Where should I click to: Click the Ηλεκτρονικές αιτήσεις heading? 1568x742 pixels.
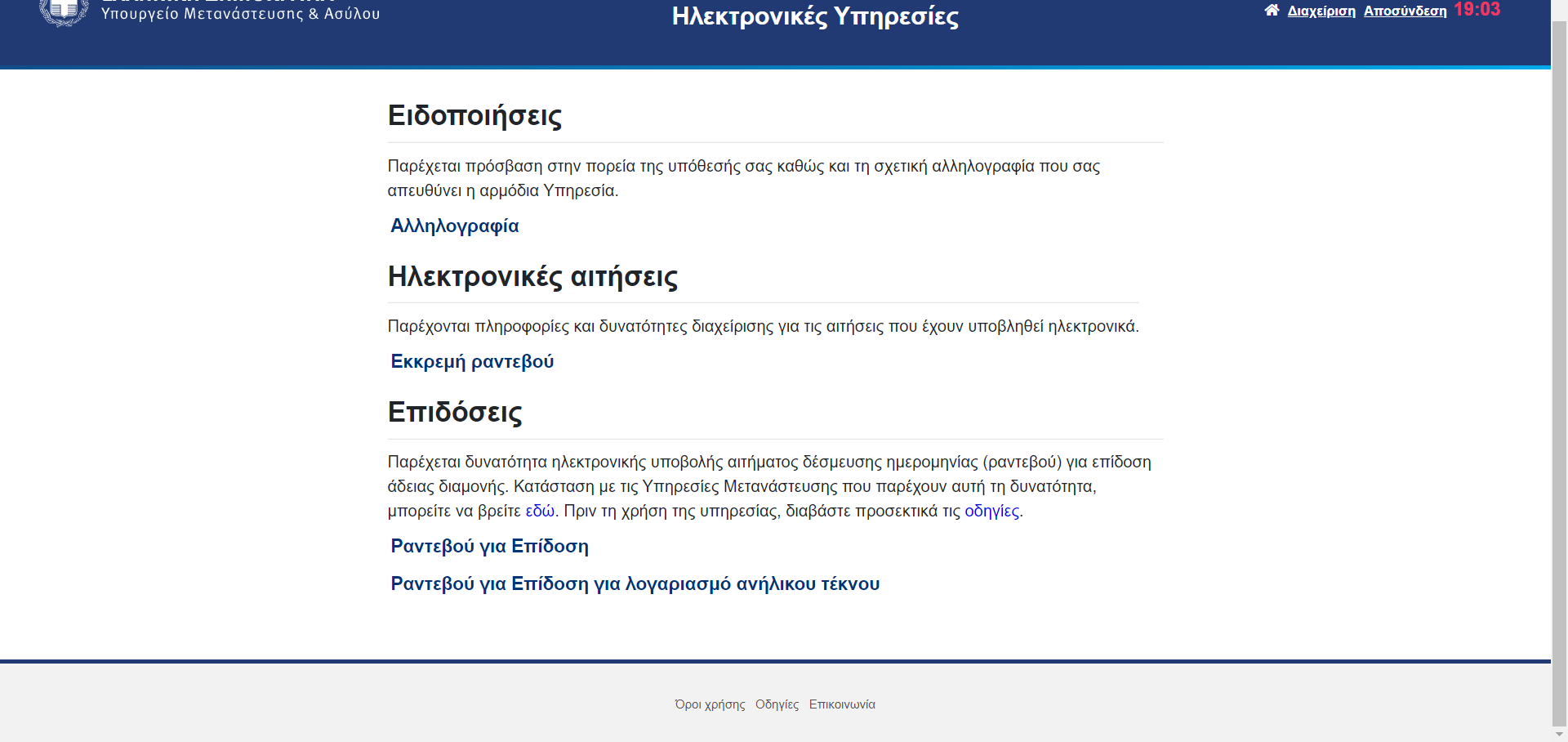pyautogui.click(x=532, y=277)
